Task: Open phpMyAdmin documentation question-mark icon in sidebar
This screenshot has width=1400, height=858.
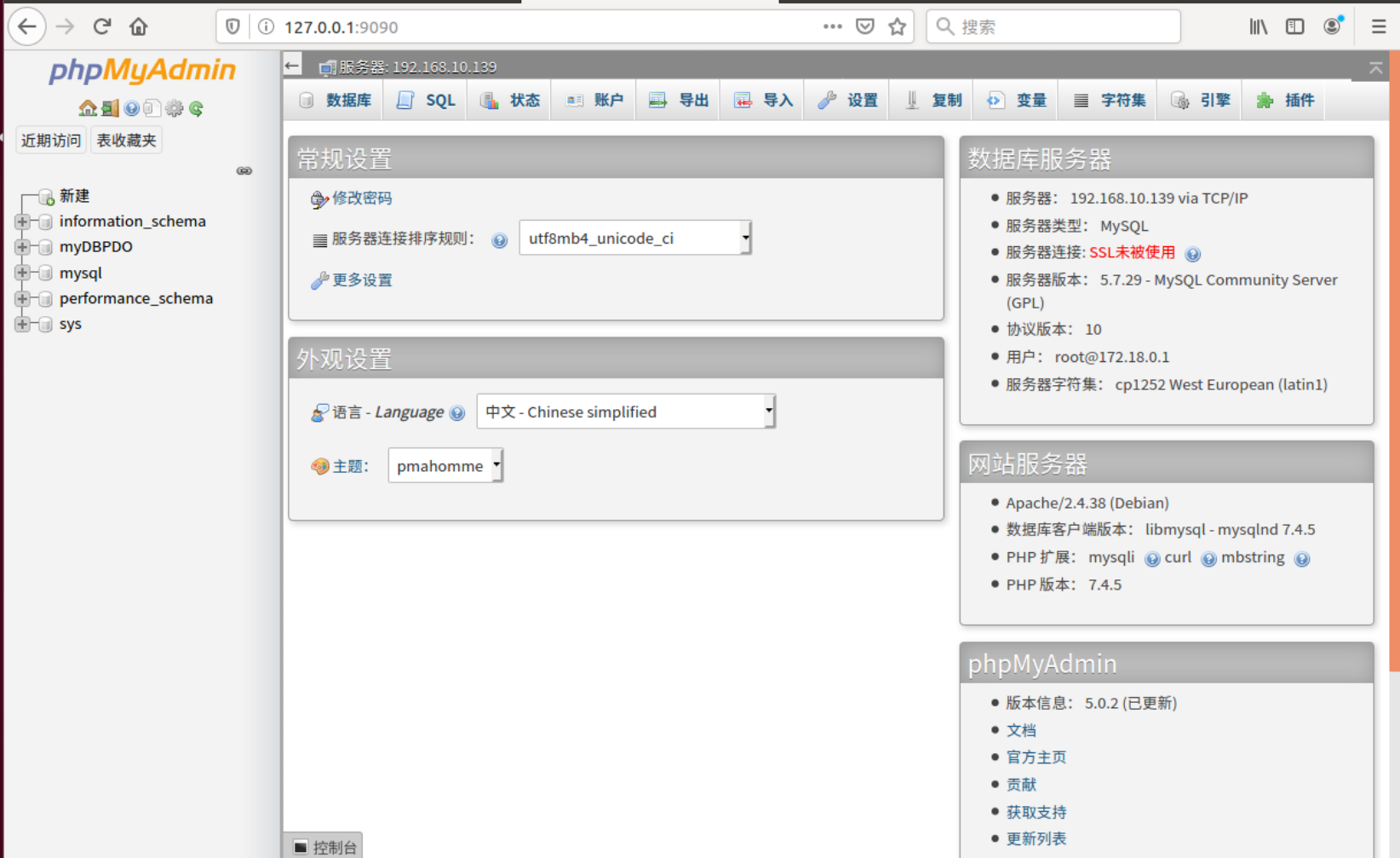Action: tap(131, 108)
